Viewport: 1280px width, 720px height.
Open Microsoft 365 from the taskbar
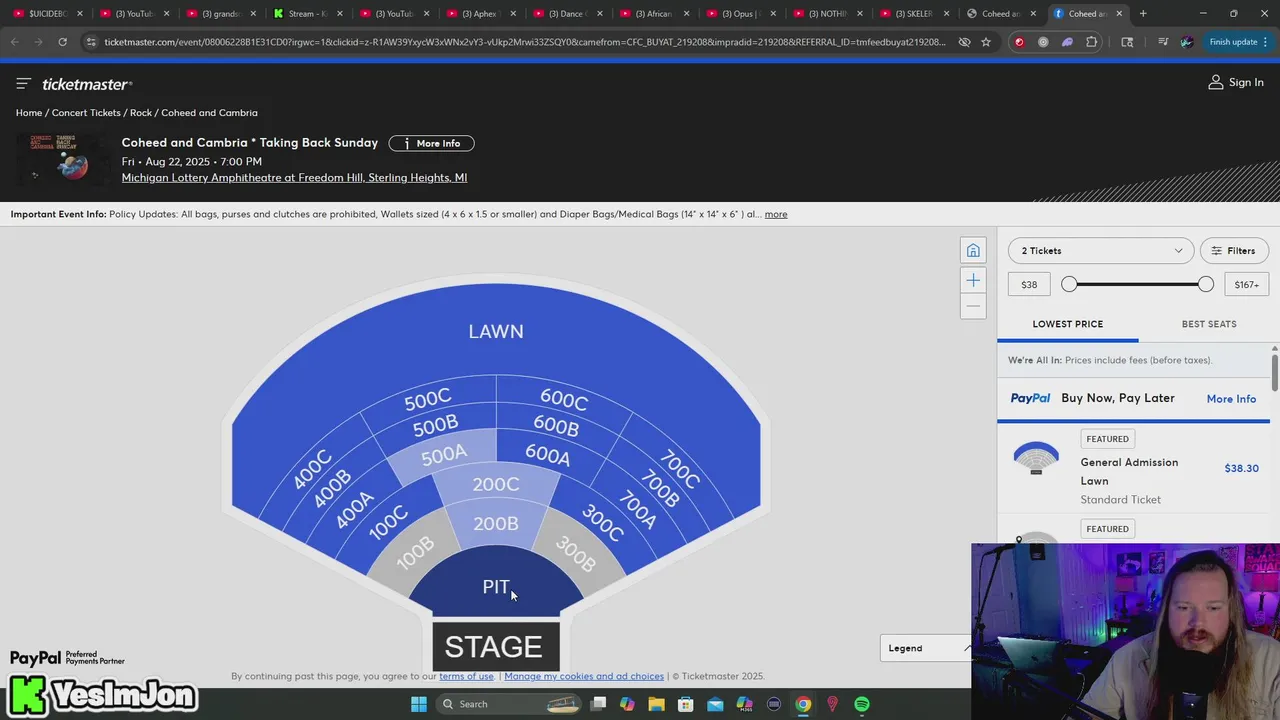[744, 704]
